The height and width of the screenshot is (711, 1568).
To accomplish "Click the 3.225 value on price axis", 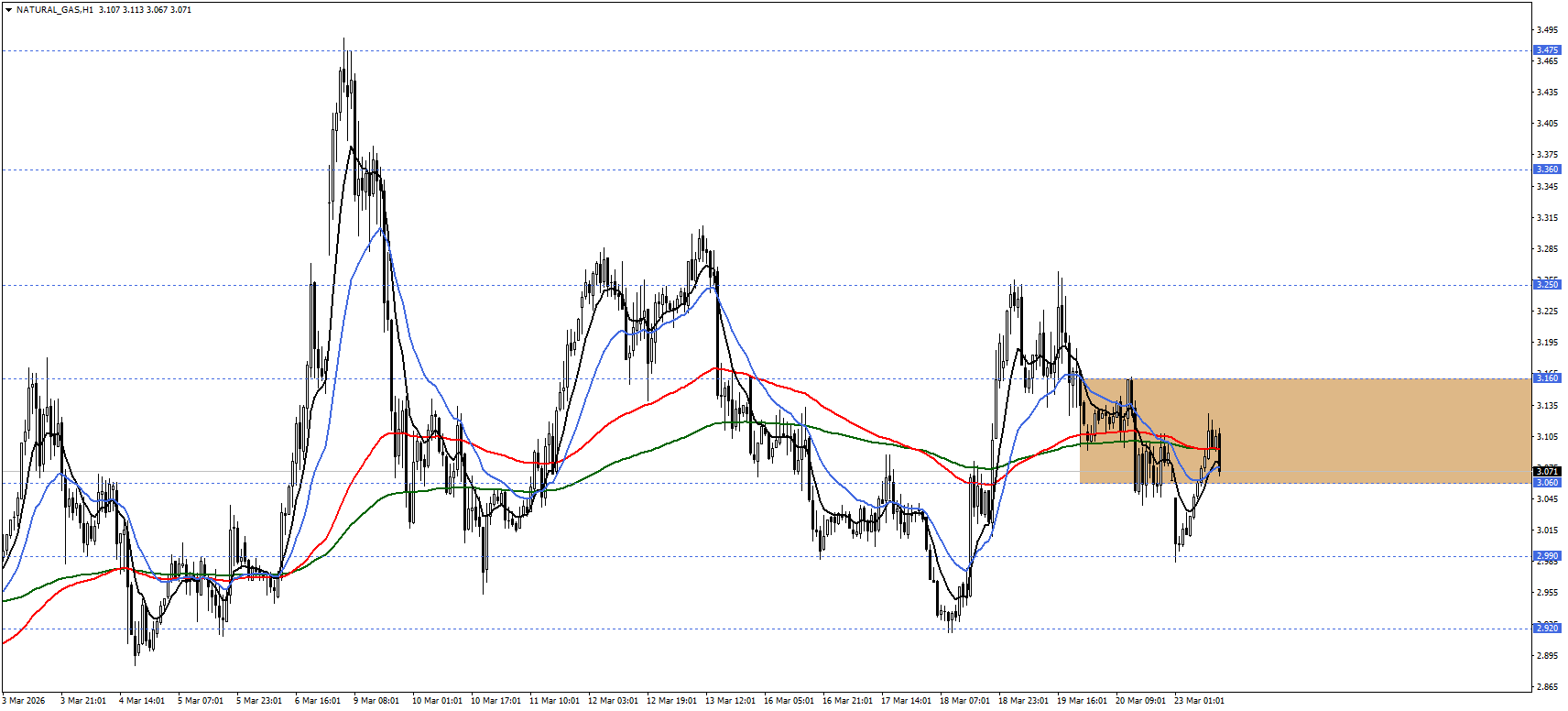I will coord(1547,312).
